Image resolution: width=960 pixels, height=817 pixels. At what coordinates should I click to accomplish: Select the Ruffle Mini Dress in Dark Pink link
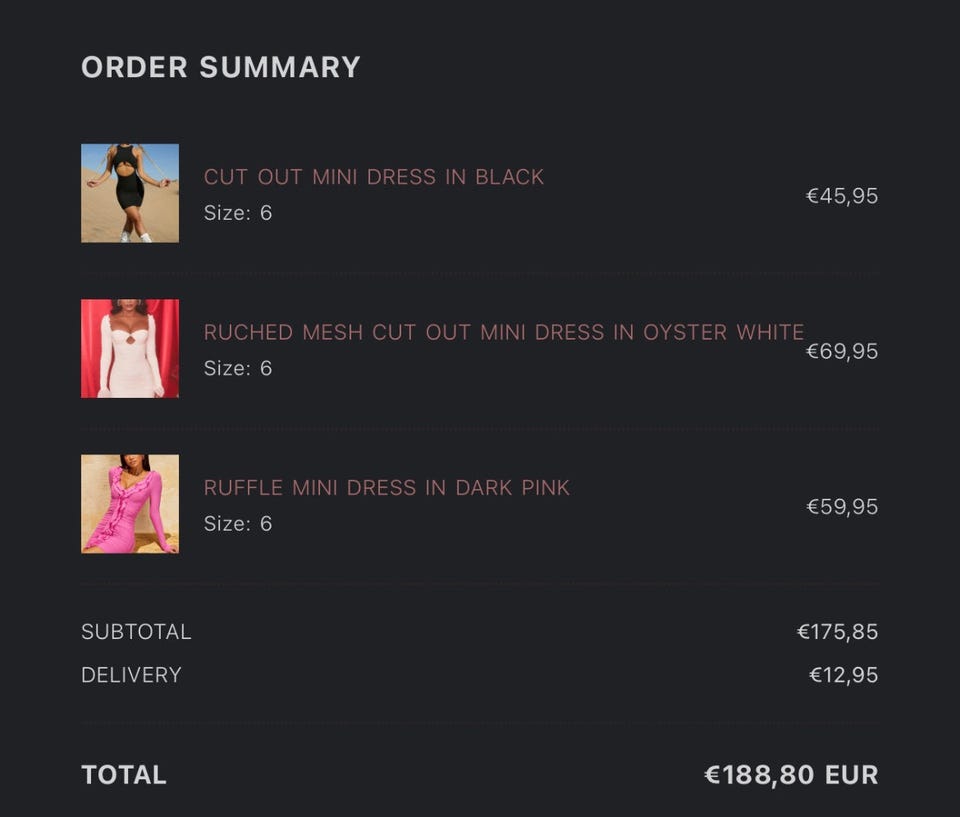[x=387, y=488]
